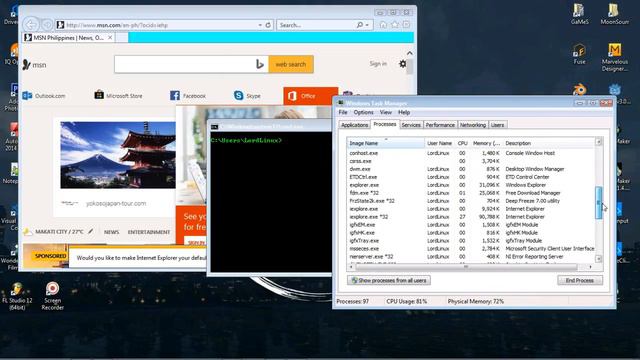Open the Options menu in Task Manager
Viewport: 640px width, 360px height.
pos(363,112)
